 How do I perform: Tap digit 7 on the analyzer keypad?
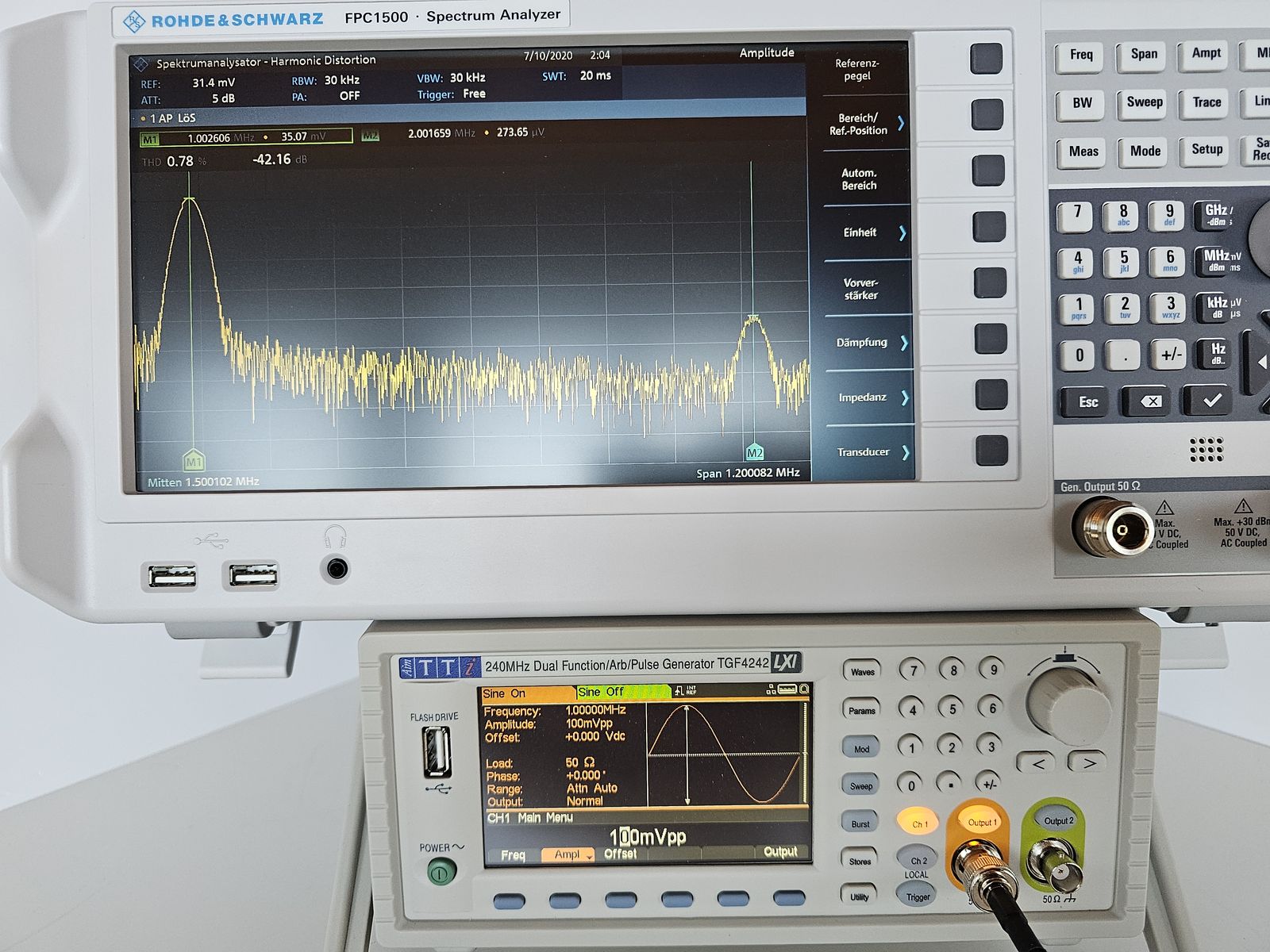[x=1076, y=215]
